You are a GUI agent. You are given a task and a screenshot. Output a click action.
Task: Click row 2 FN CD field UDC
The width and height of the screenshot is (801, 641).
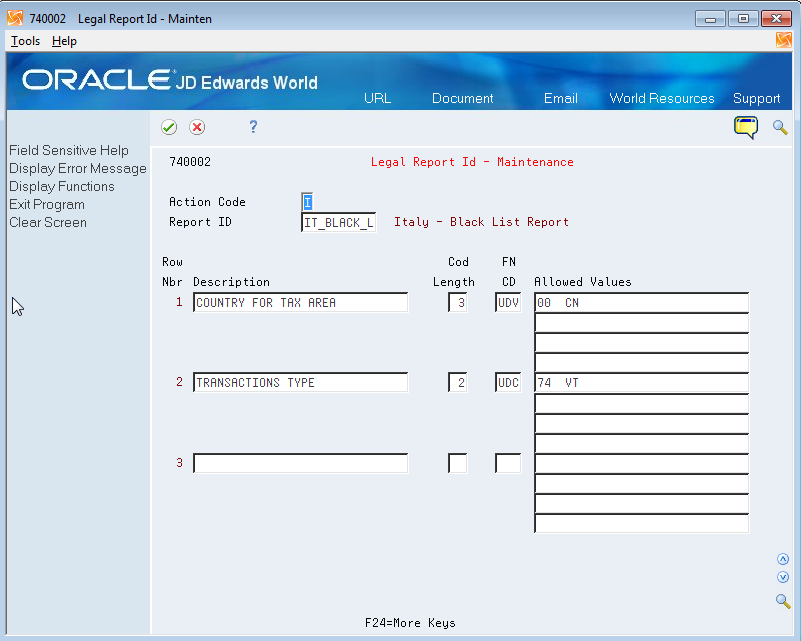coord(508,382)
